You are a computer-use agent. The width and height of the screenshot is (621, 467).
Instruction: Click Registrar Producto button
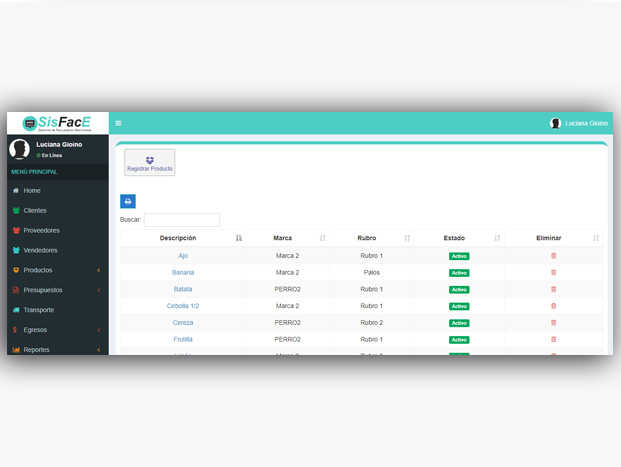pyautogui.click(x=150, y=162)
